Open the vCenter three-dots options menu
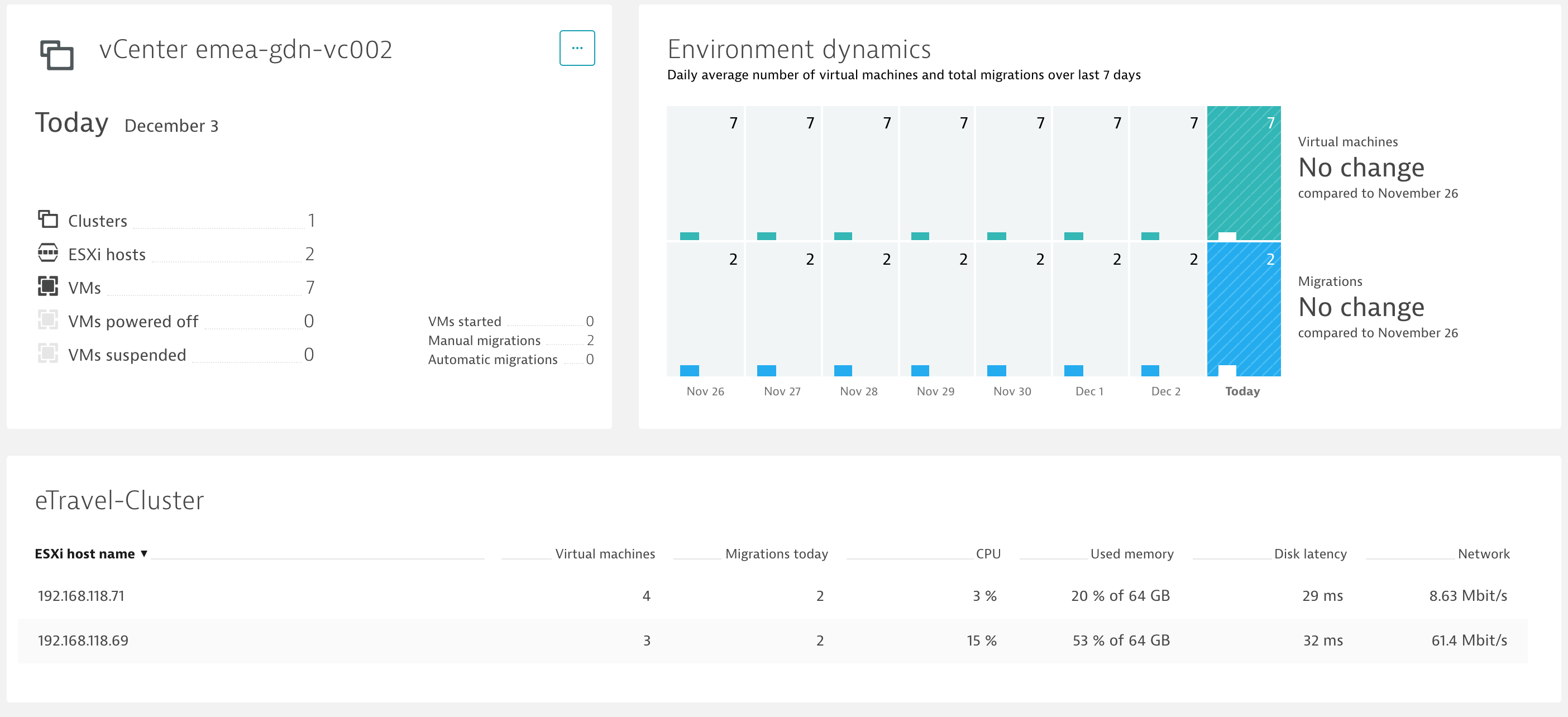Screen dimensions: 1568x717 click(576, 48)
